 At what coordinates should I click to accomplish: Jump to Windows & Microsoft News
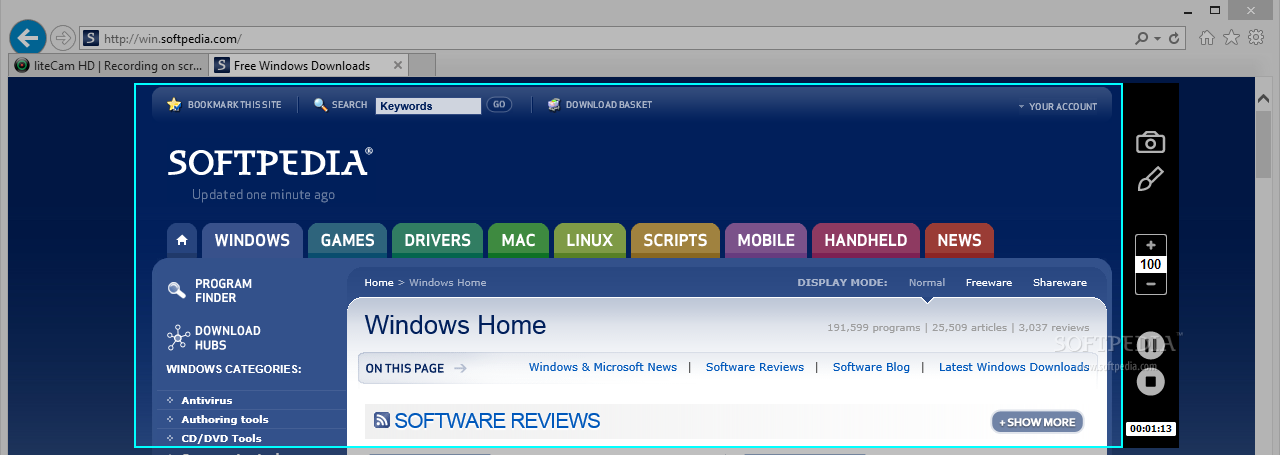(x=603, y=367)
